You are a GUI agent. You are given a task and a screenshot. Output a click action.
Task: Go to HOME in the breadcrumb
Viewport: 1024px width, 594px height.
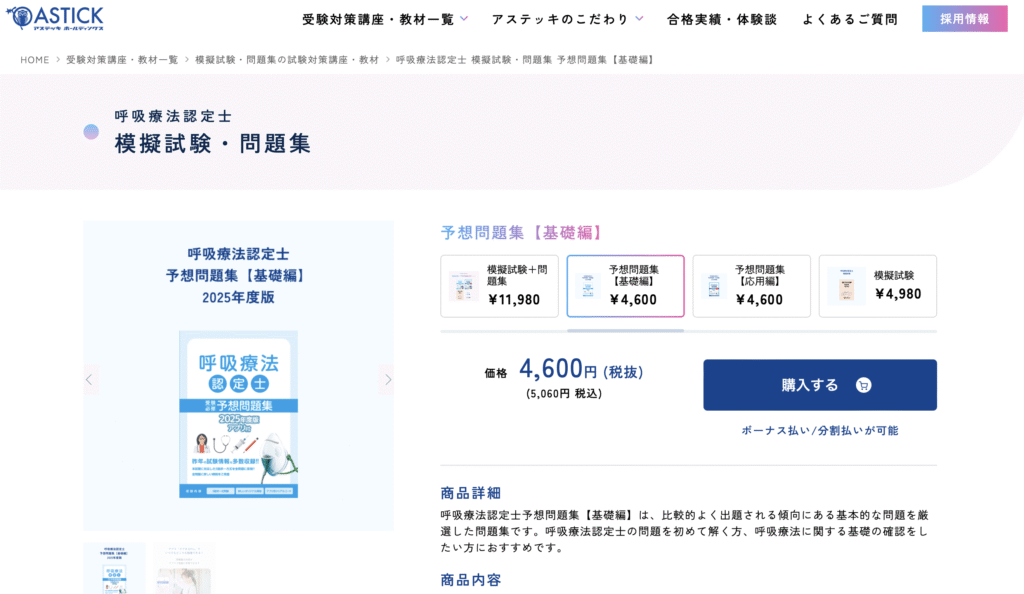pos(34,59)
